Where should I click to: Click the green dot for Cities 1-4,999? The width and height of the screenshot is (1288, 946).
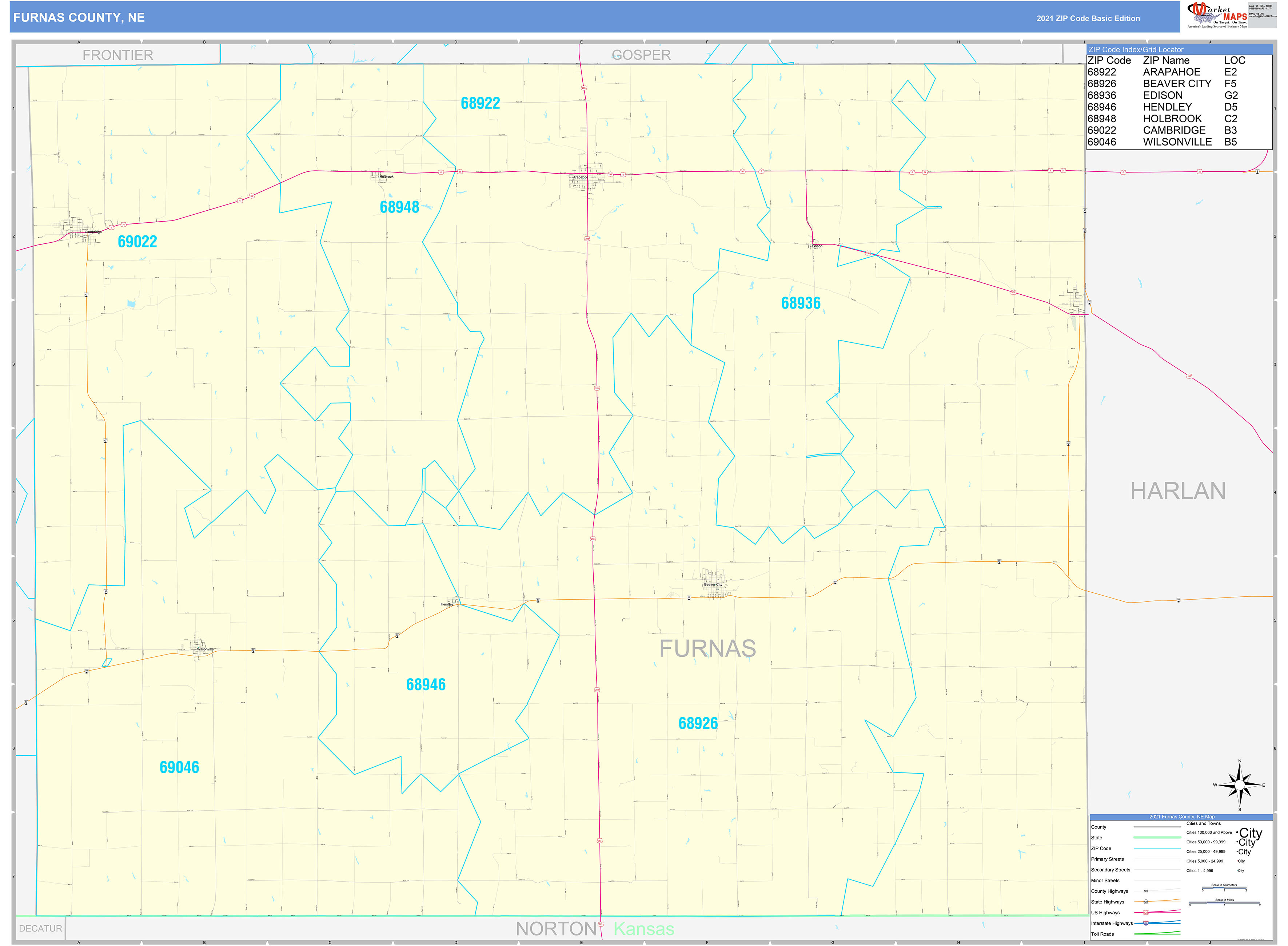coord(1236,870)
